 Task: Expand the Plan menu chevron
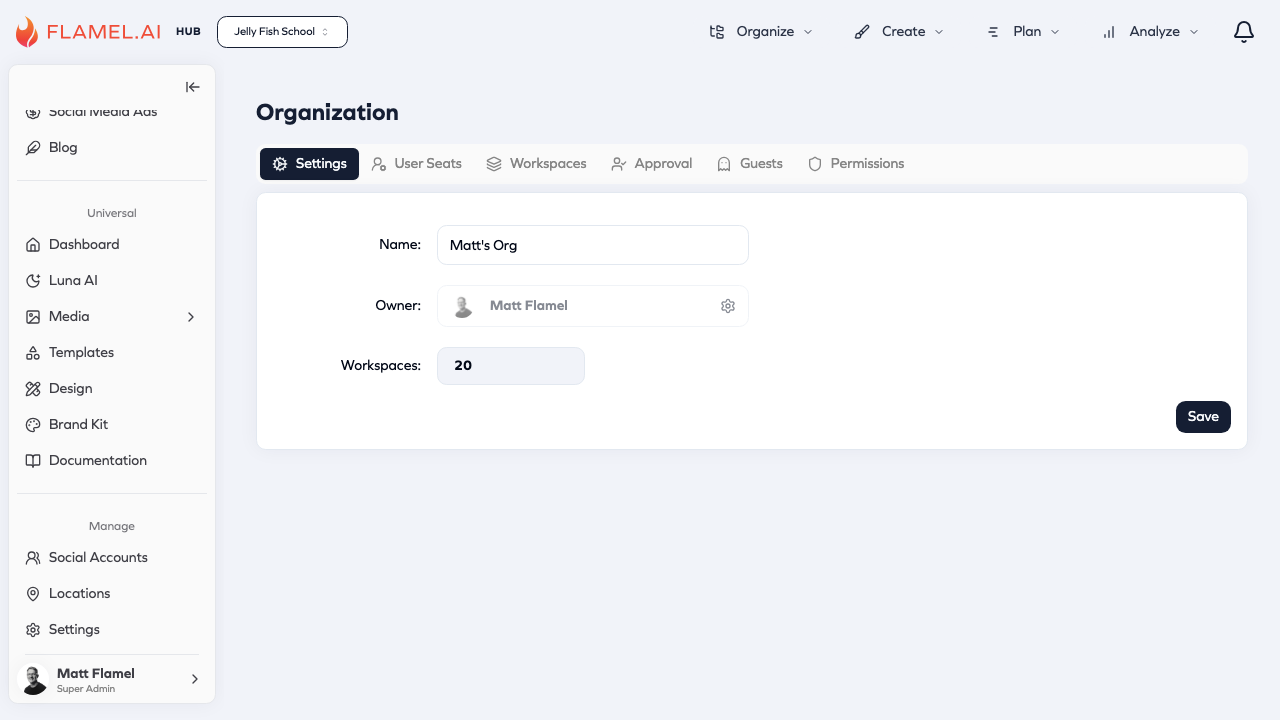pyautogui.click(x=1055, y=32)
